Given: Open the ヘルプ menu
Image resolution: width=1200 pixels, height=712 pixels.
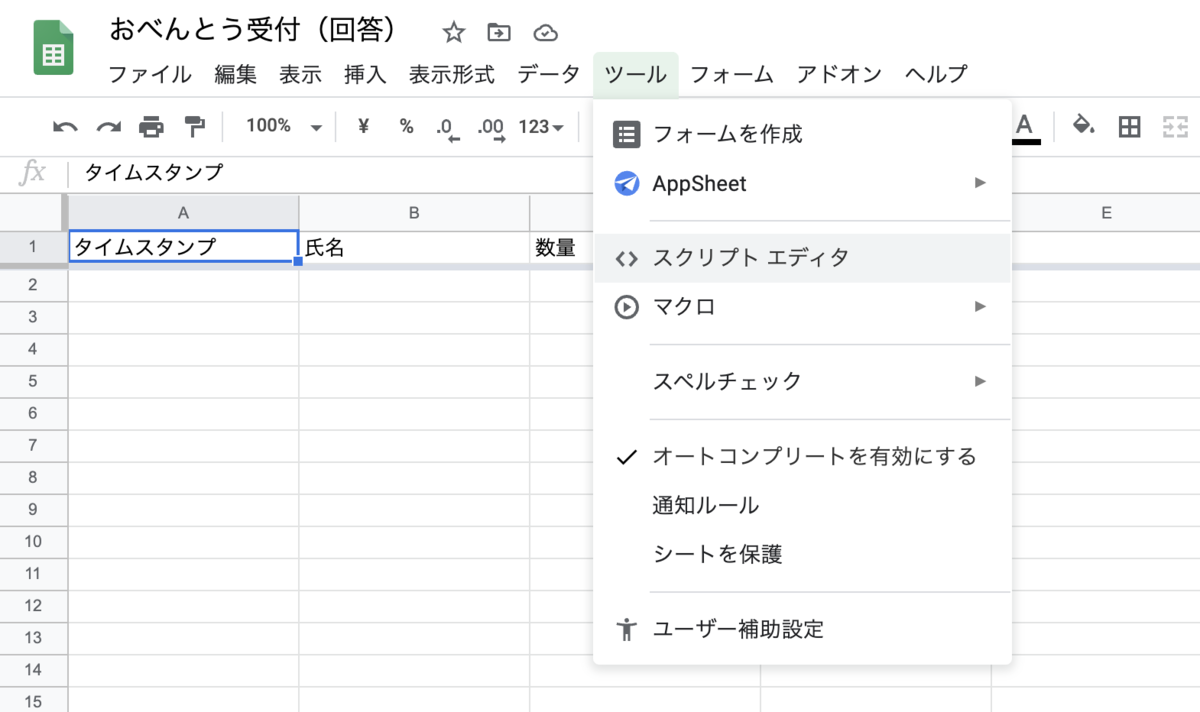Looking at the screenshot, I should point(936,75).
